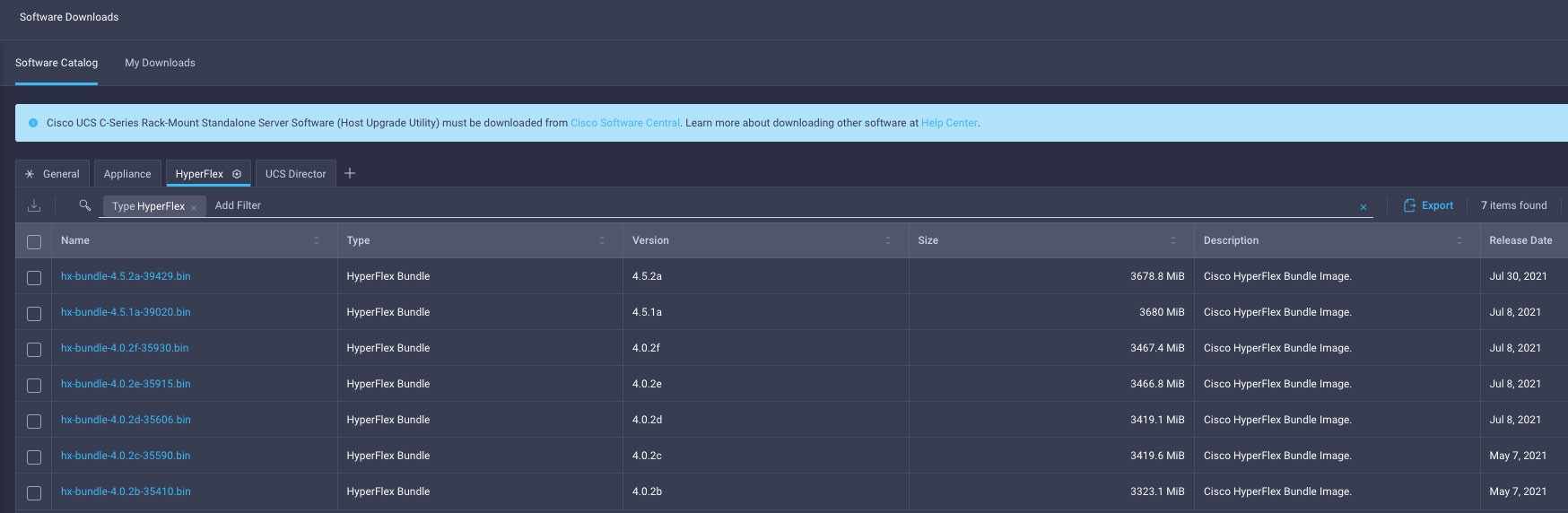The height and width of the screenshot is (513, 1568).
Task: Click the 7 items found count
Action: 1513,205
